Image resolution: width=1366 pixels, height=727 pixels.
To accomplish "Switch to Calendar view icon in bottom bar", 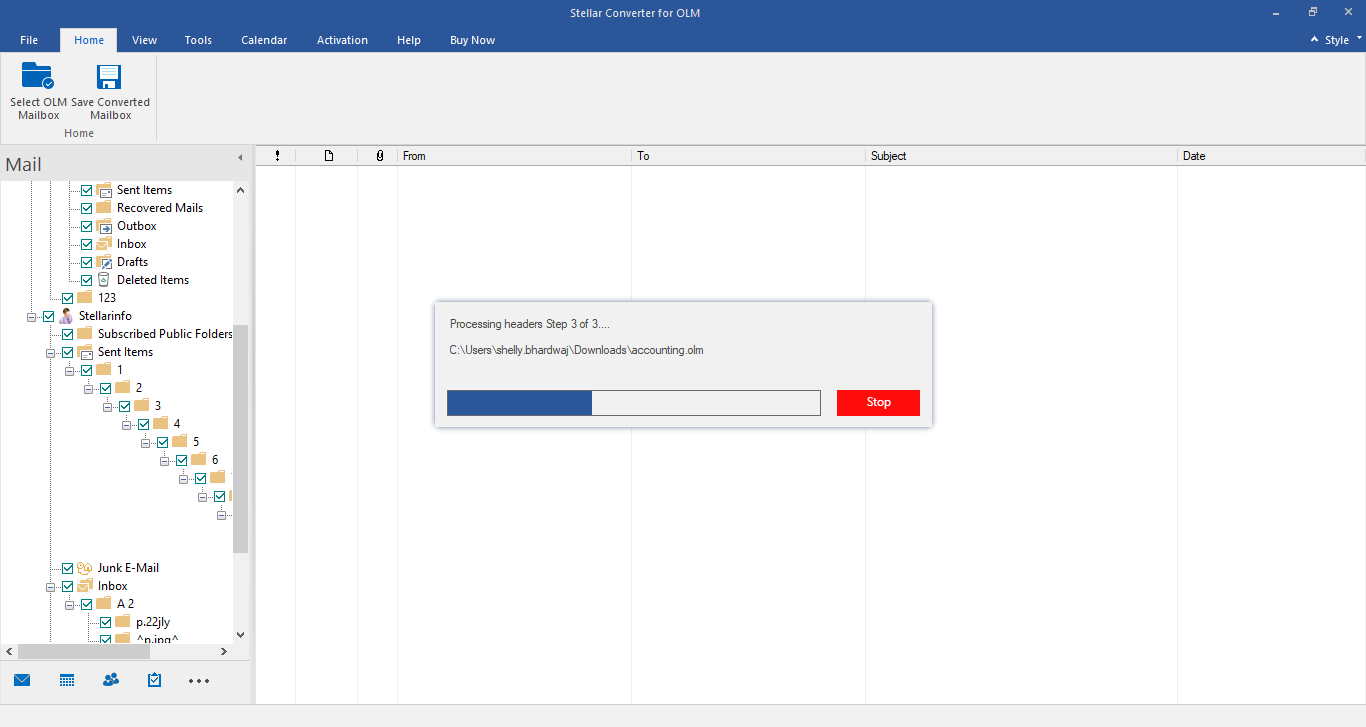I will 67,680.
